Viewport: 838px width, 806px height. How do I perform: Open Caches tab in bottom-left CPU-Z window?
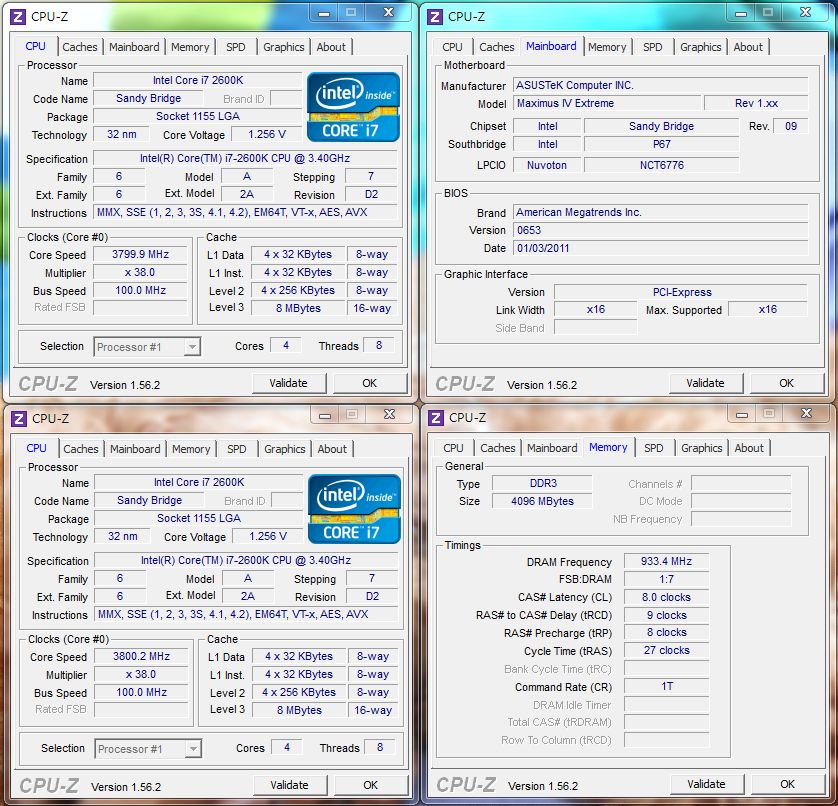point(81,449)
